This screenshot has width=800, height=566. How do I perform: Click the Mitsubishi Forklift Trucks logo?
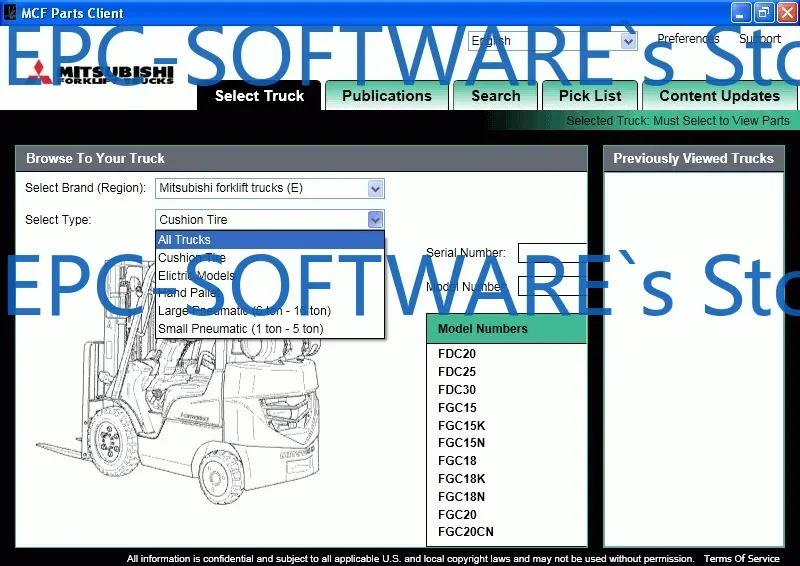click(x=101, y=73)
